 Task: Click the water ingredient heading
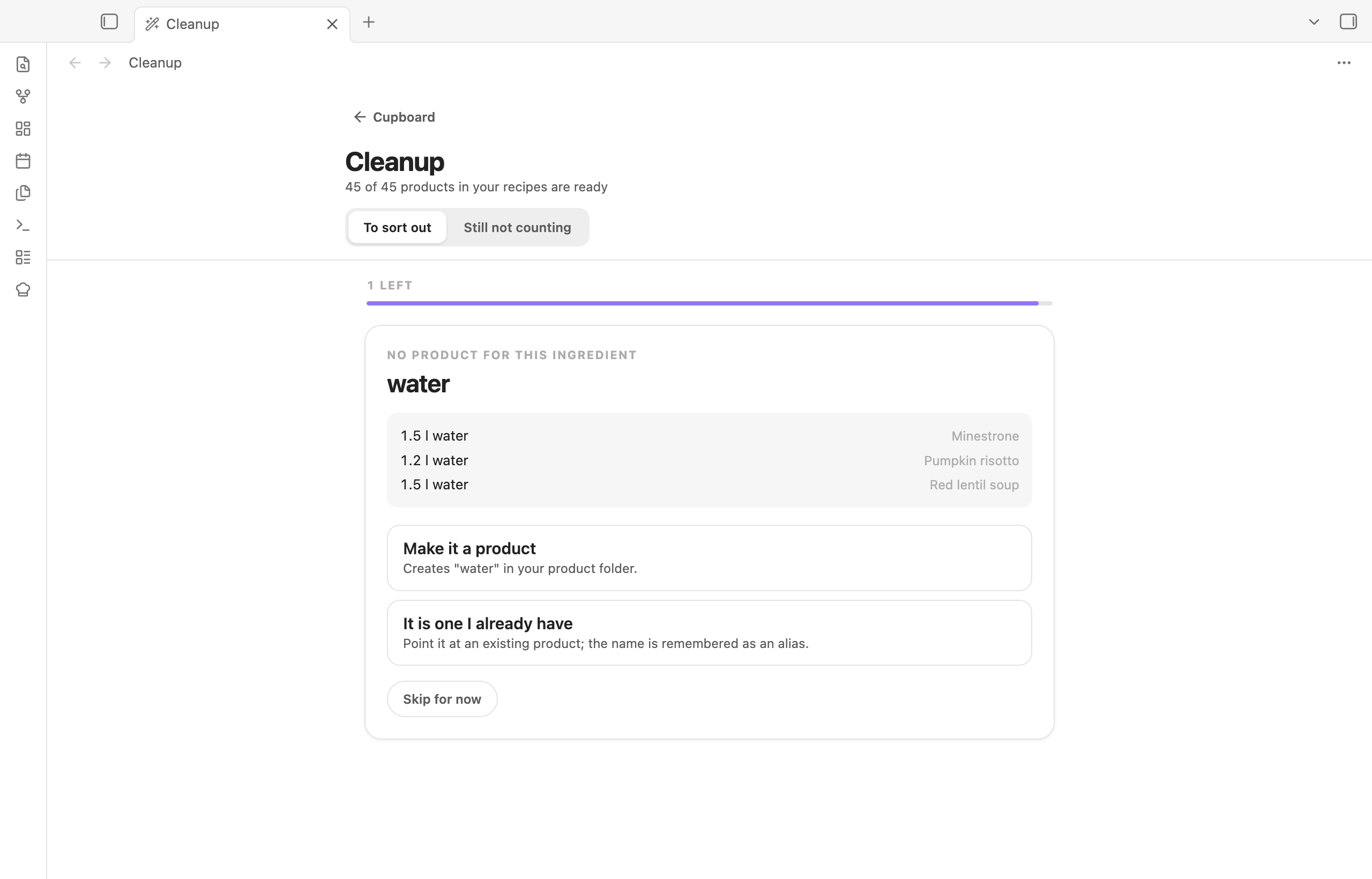419,384
